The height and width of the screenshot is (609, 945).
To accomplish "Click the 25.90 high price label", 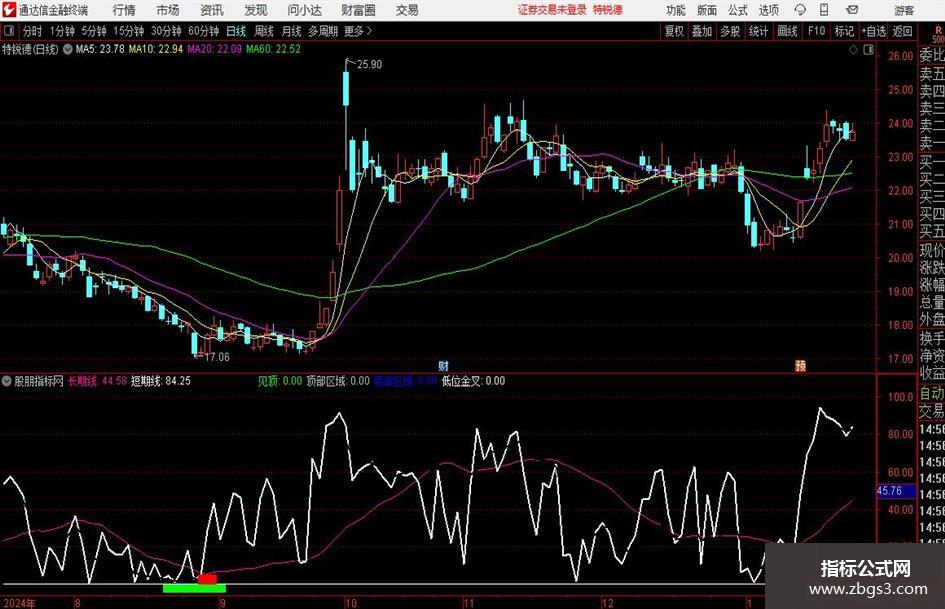I will (x=369, y=65).
